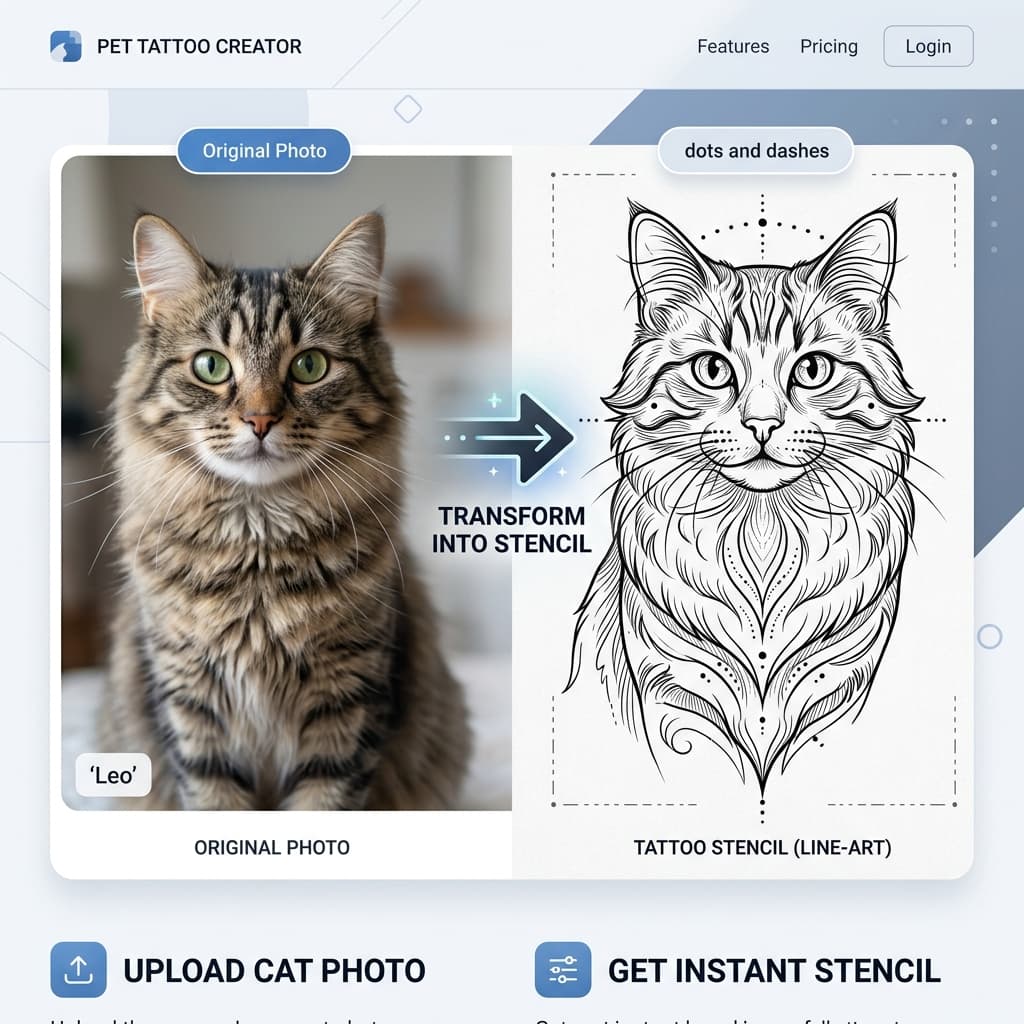
Task: Select the dots and dashes pill label
Action: coord(756,151)
